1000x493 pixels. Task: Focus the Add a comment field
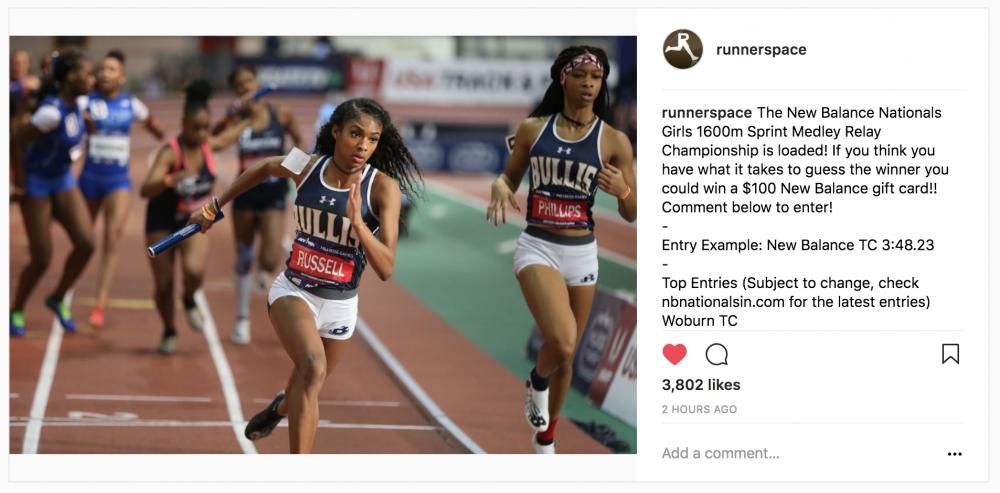[797, 453]
